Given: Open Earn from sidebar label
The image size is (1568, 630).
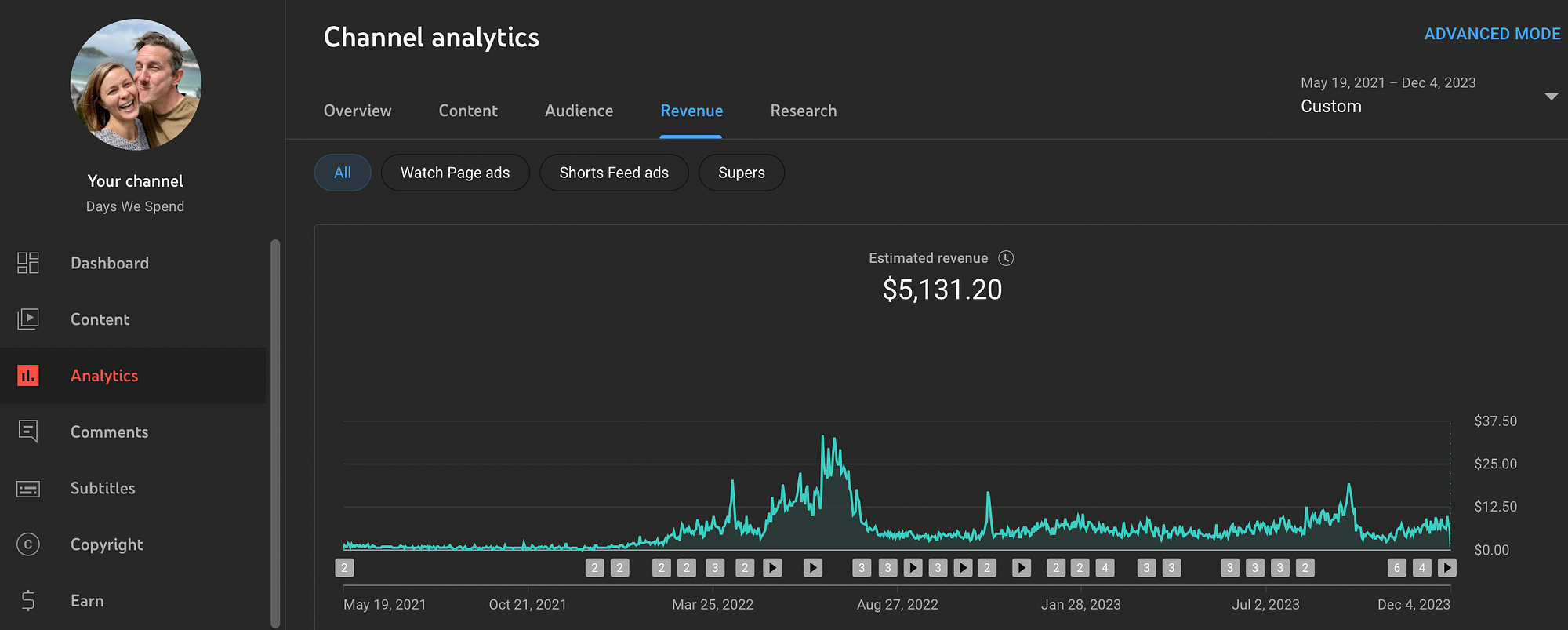Looking at the screenshot, I should click(87, 601).
